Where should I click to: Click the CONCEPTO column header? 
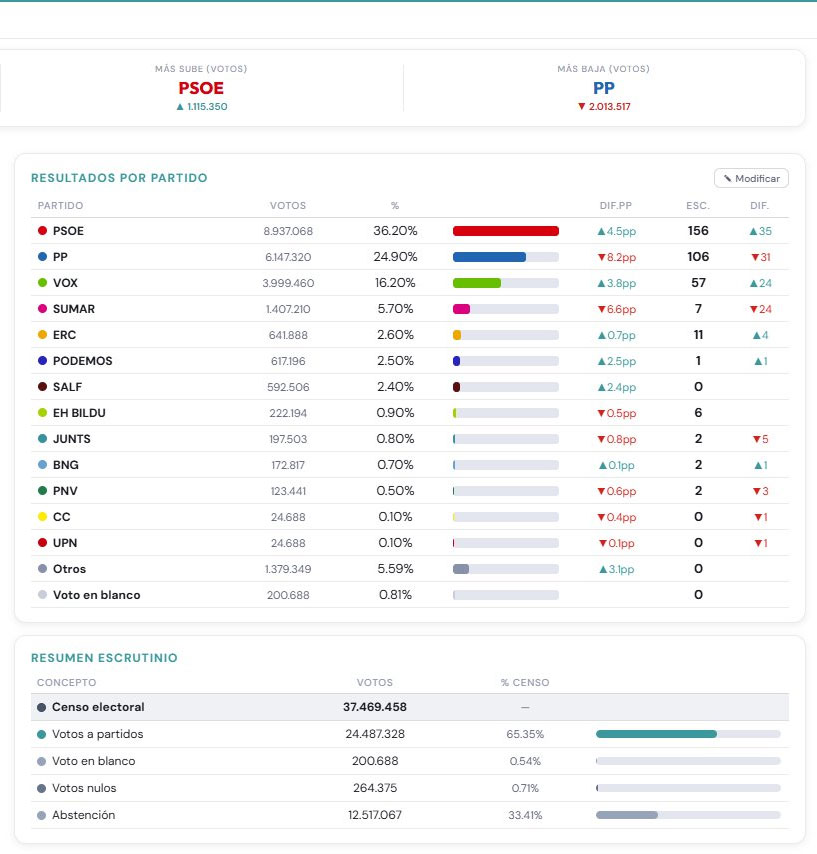coord(66,682)
